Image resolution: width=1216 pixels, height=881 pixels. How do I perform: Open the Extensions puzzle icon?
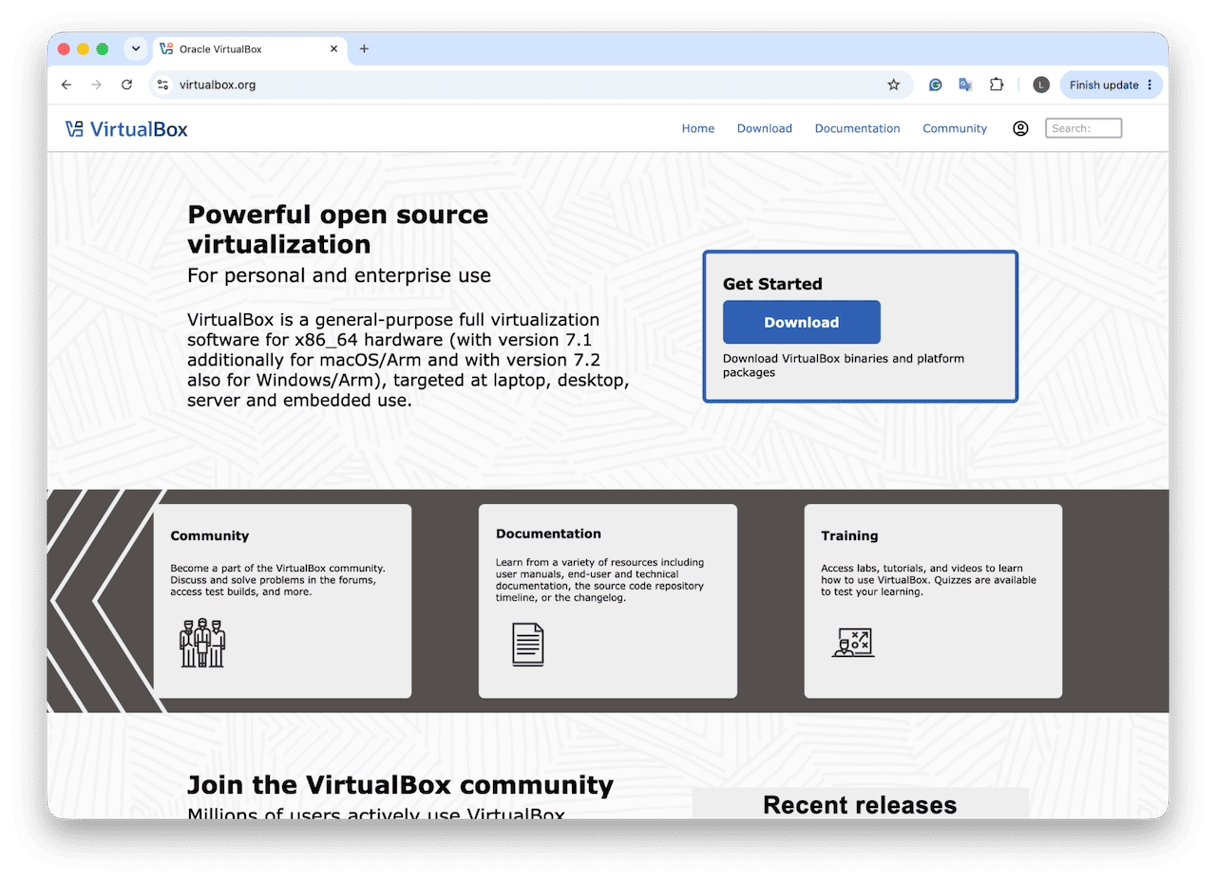pyautogui.click(x=996, y=85)
